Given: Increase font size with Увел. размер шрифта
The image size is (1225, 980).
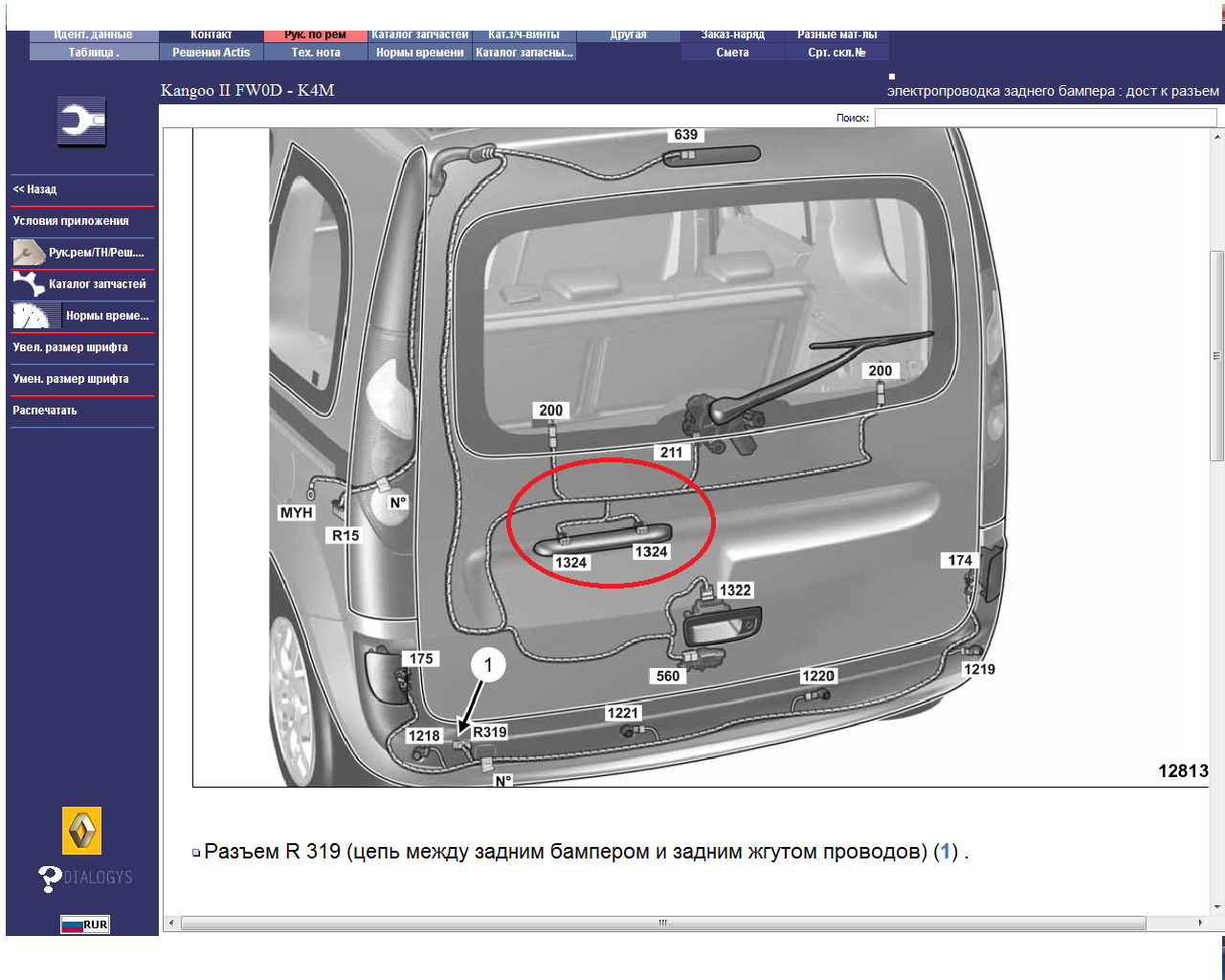Looking at the screenshot, I should tap(70, 347).
